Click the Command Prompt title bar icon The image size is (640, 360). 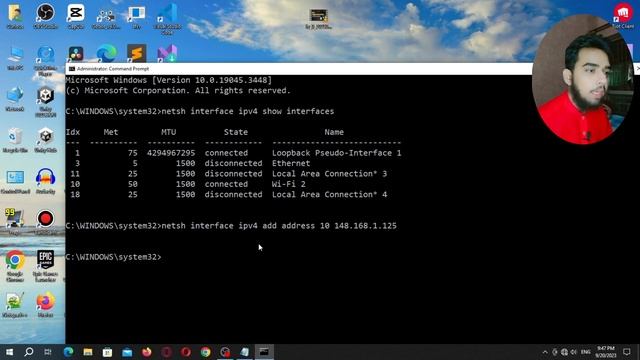pos(72,69)
